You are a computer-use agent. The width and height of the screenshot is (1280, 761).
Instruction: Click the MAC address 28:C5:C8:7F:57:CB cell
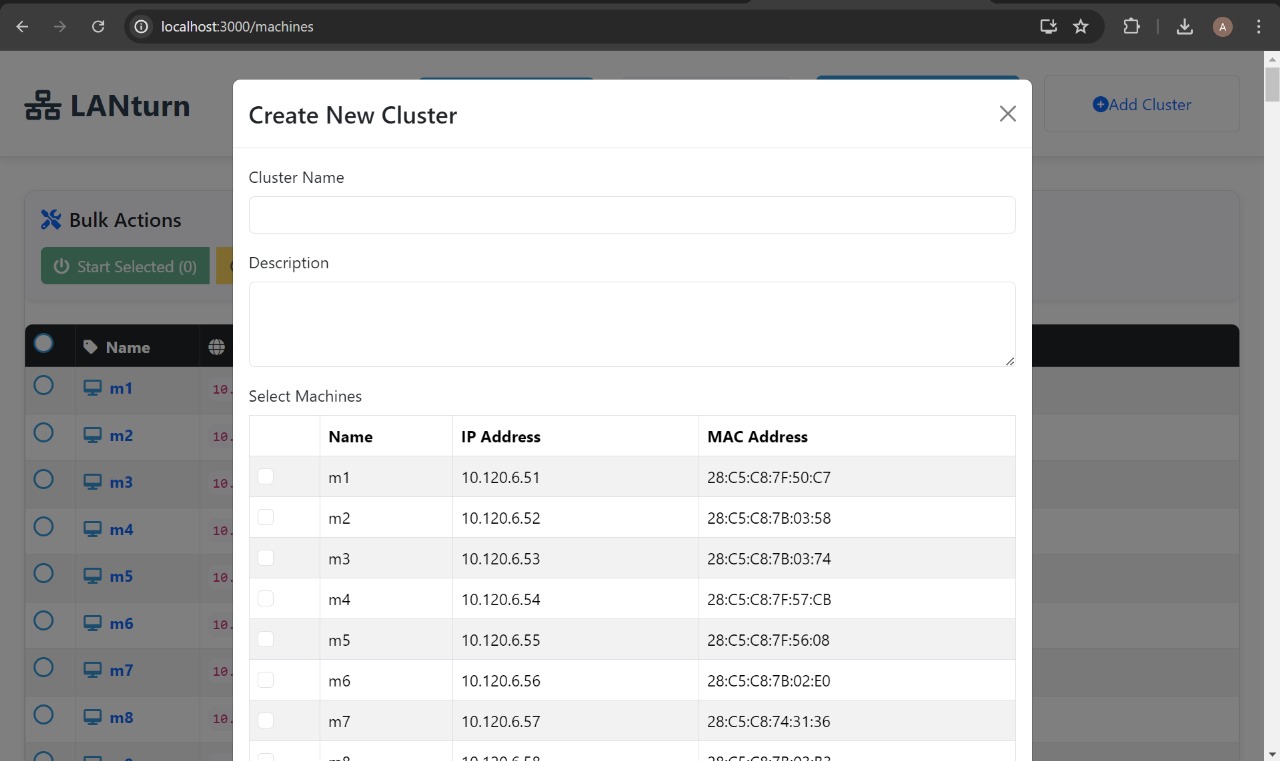(856, 599)
